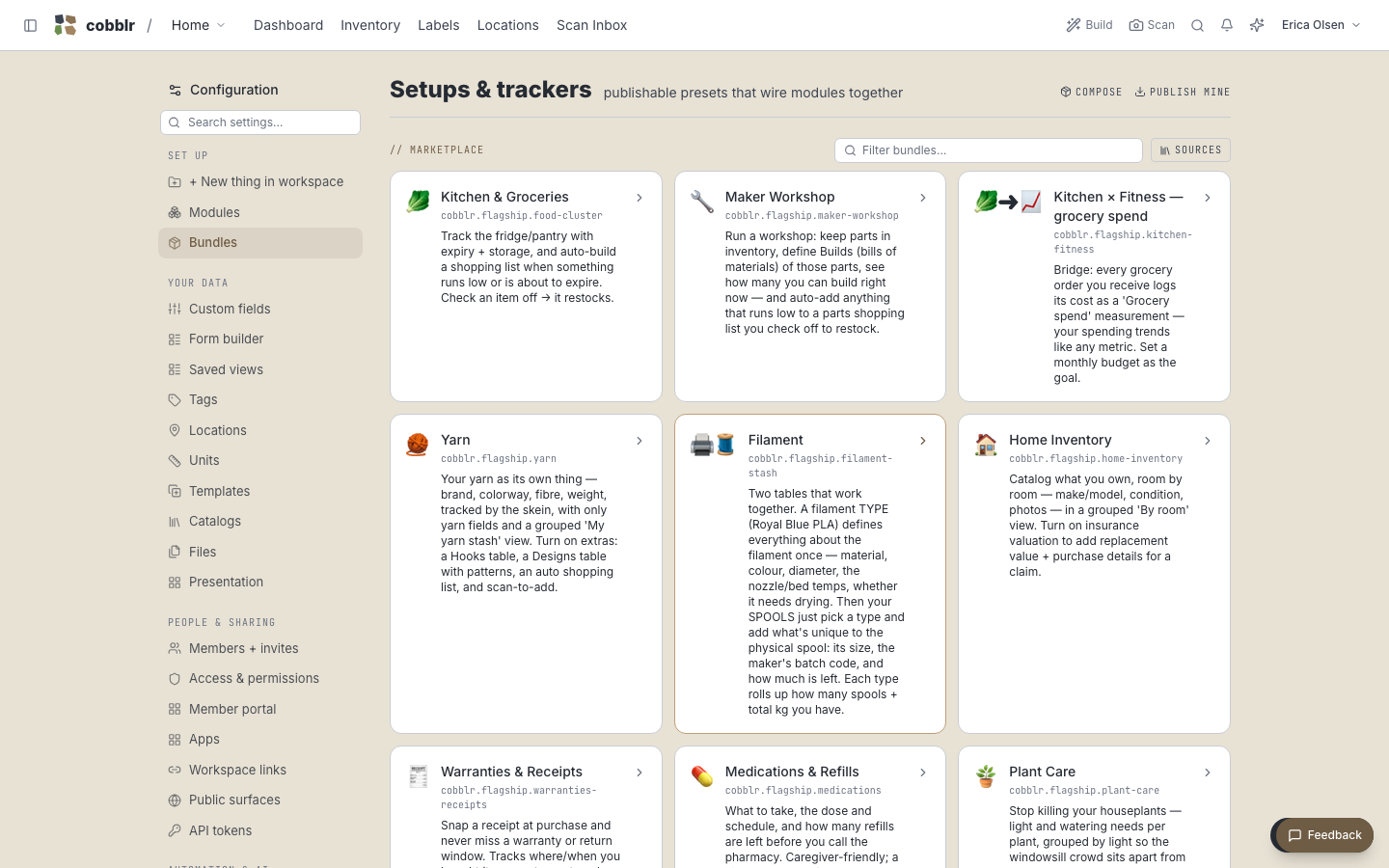This screenshot has height=868, width=1389.
Task: Click the Search settings input field
Action: tap(260, 122)
